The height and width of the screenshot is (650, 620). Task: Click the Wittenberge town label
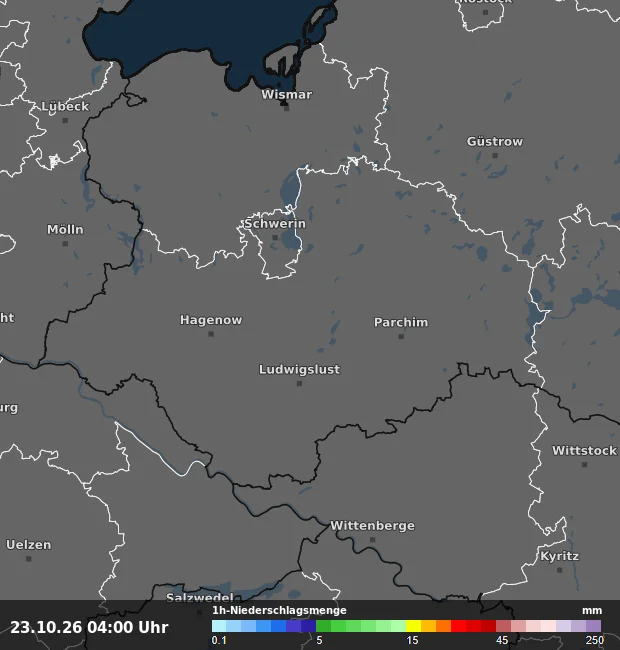coord(373,526)
